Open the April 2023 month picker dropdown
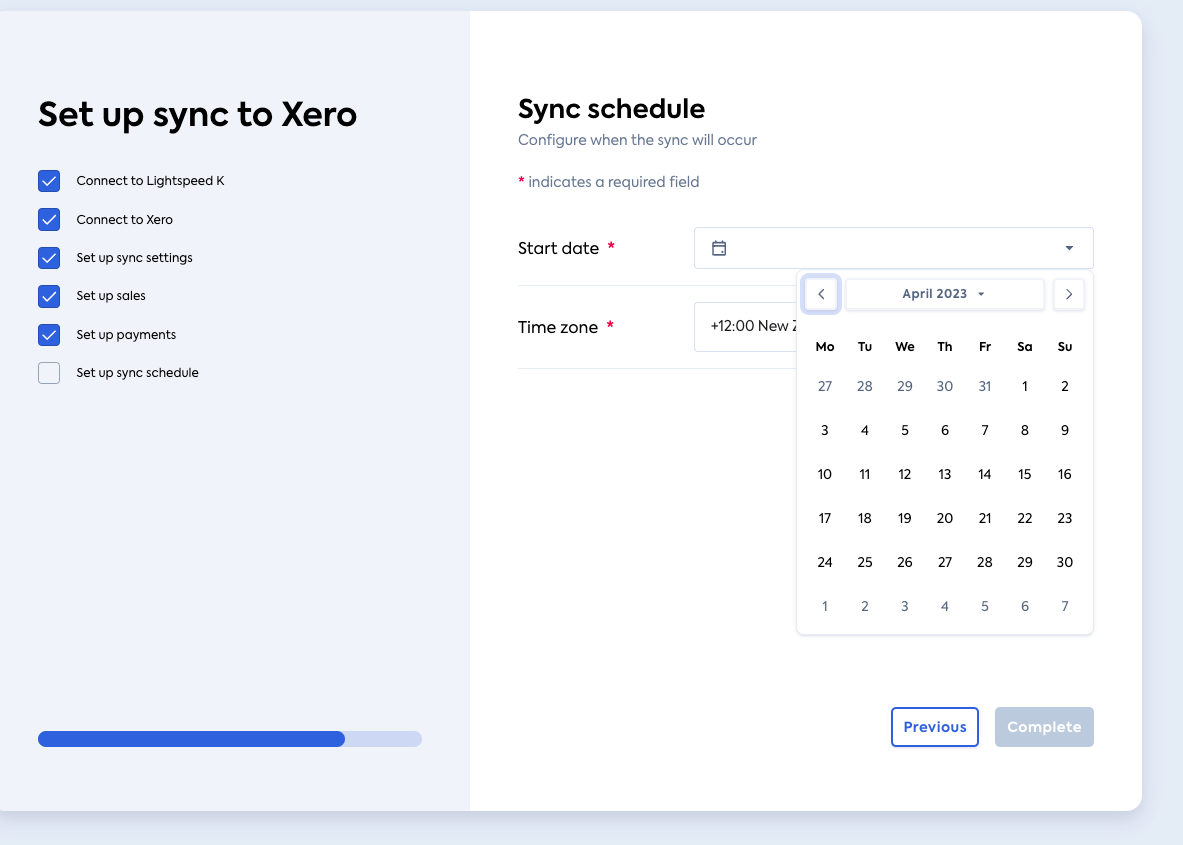Image resolution: width=1183 pixels, height=845 pixels. point(944,293)
